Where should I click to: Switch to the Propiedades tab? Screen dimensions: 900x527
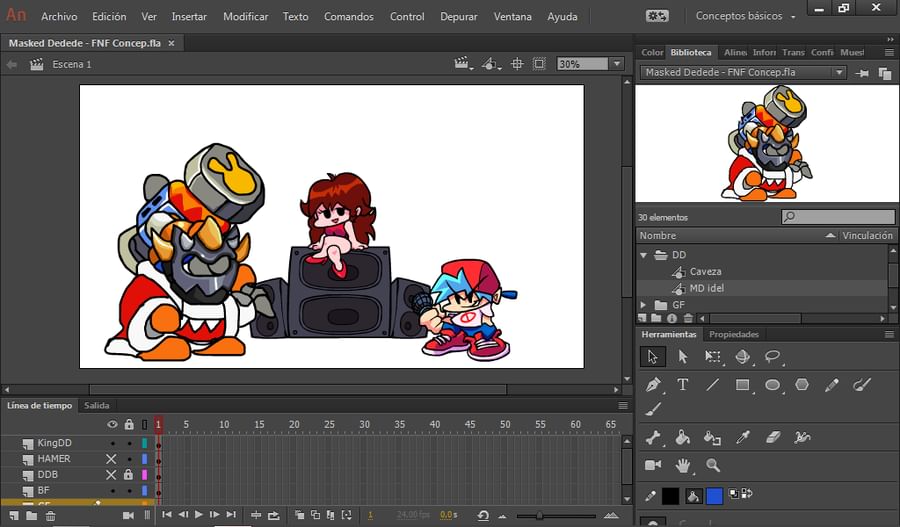point(734,334)
